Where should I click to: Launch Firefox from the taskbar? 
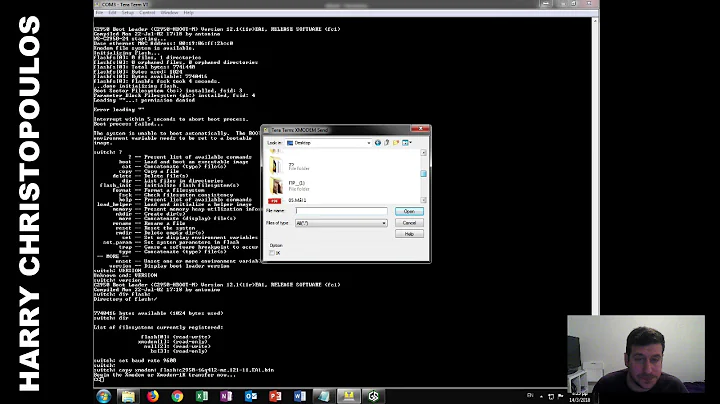tap(152, 396)
